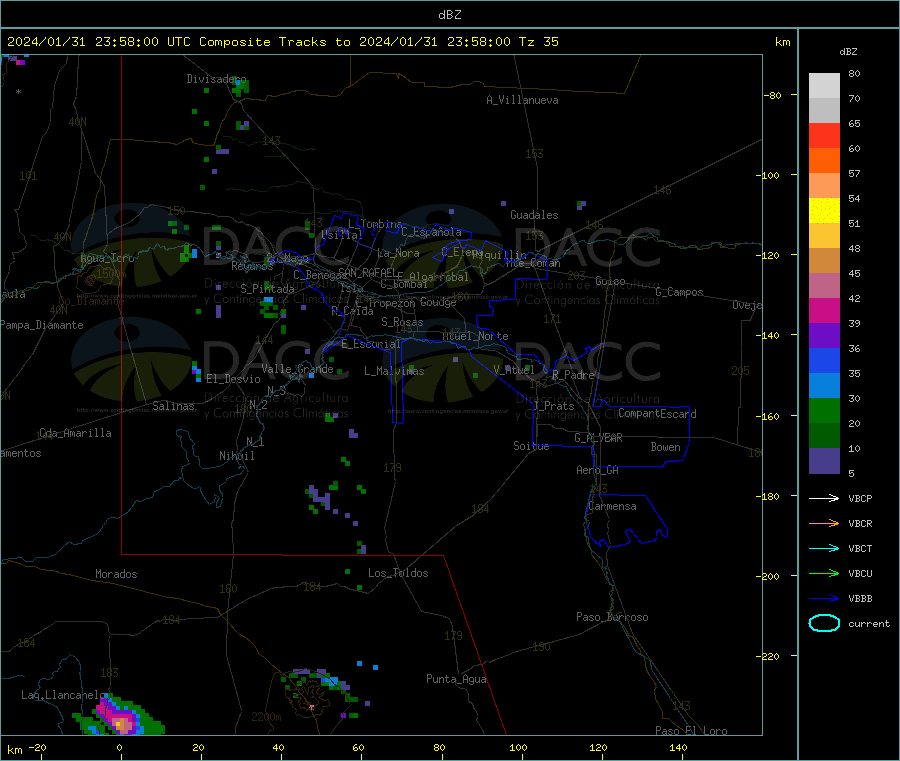Click the El_Desvio map label
This screenshot has width=900, height=761.
click(233, 379)
